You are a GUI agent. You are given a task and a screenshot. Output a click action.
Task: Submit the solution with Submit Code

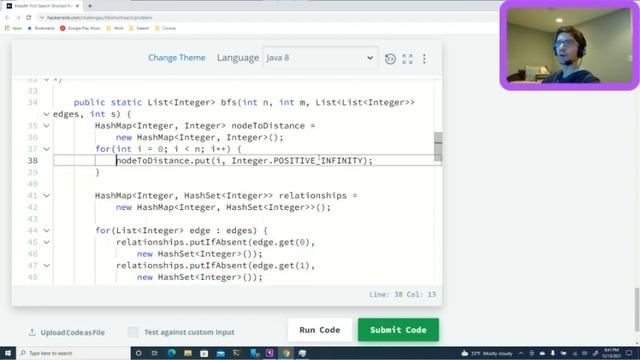click(x=398, y=330)
